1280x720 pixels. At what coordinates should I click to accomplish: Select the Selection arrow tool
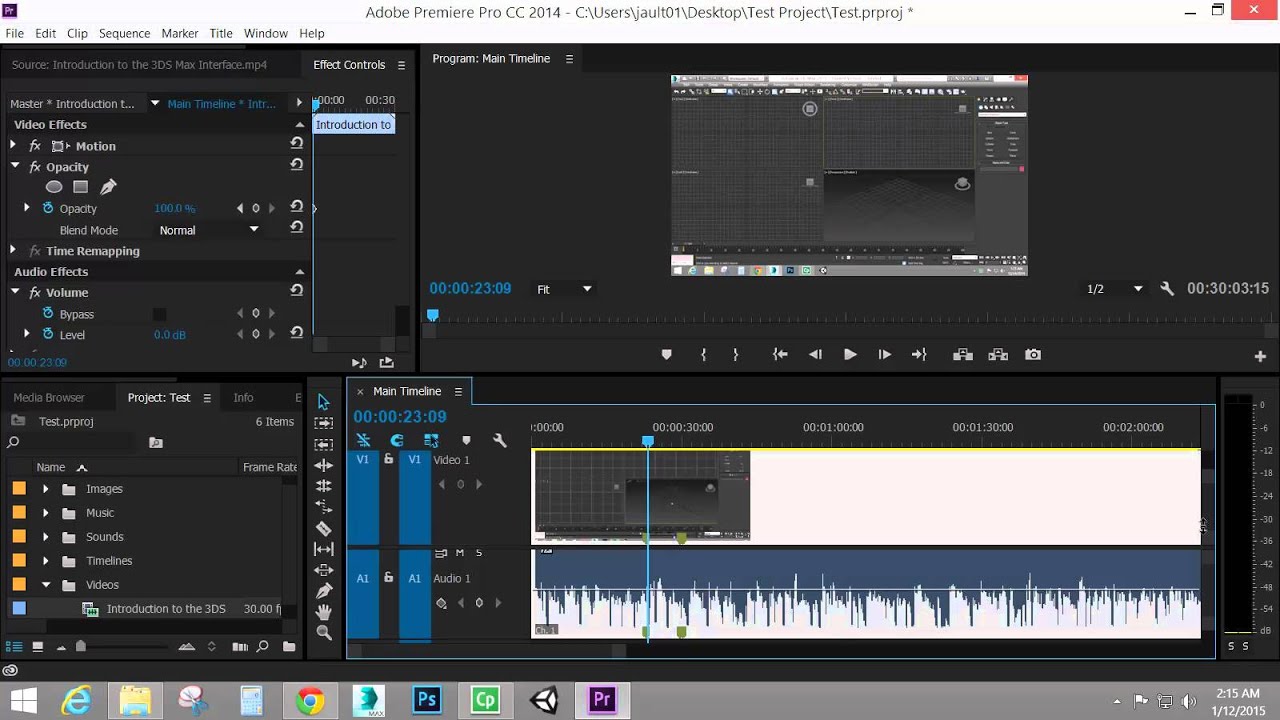(x=323, y=402)
